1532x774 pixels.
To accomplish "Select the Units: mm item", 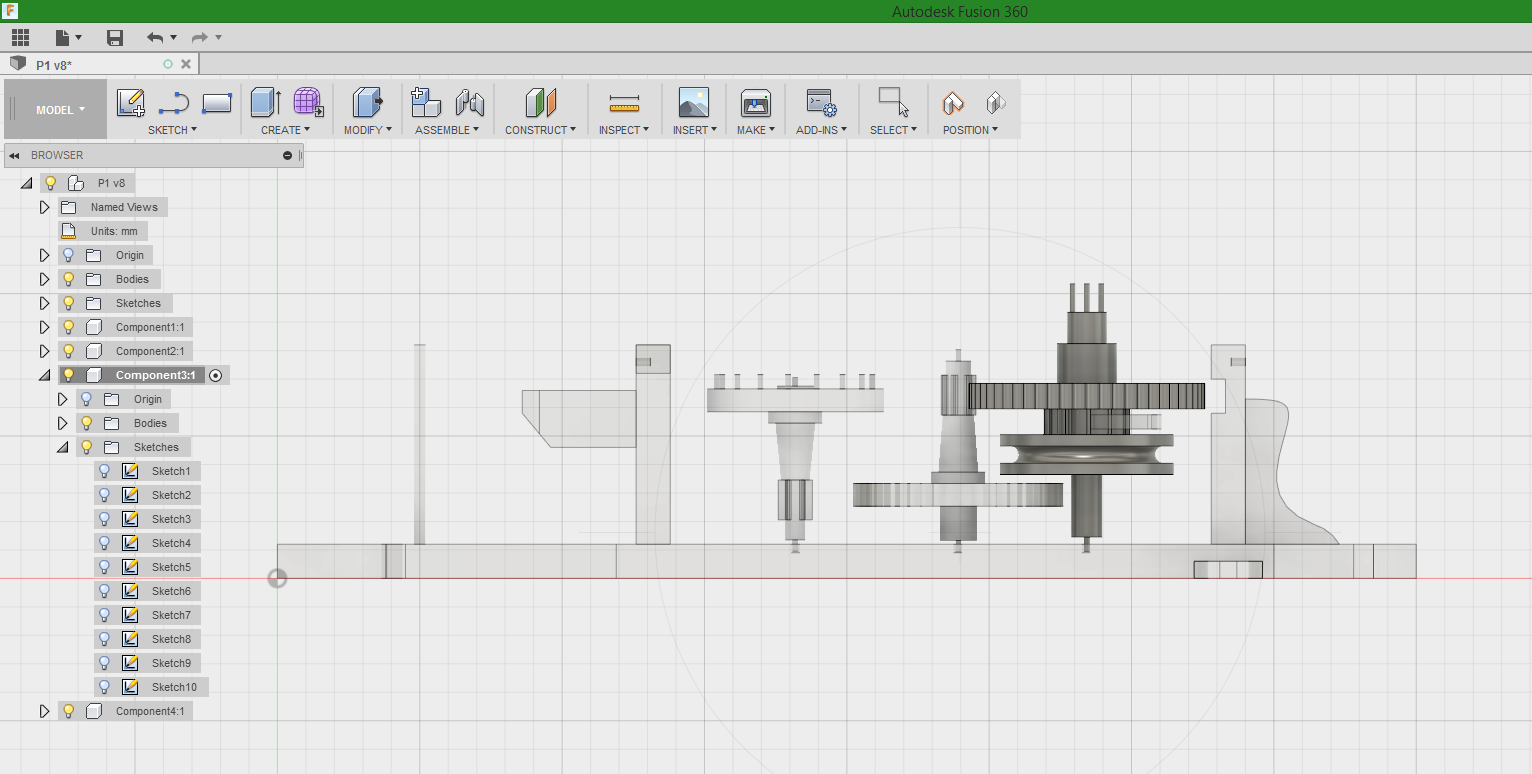I will pyautogui.click(x=114, y=231).
